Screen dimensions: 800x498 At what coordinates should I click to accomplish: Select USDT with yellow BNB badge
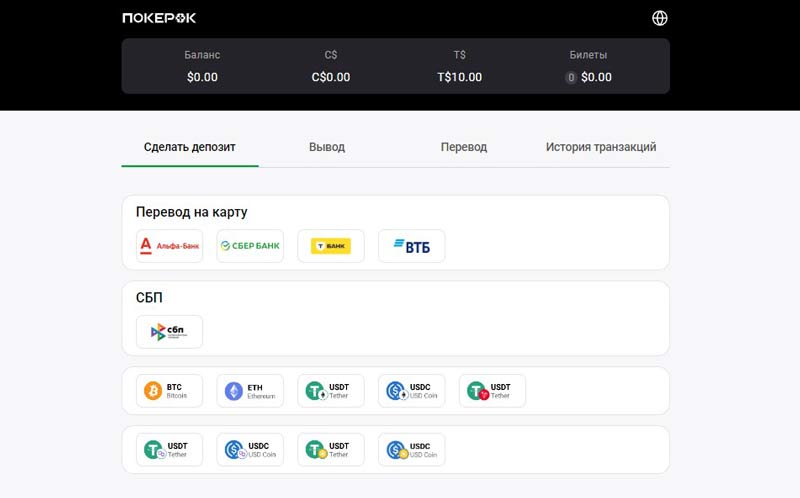tap(331, 450)
